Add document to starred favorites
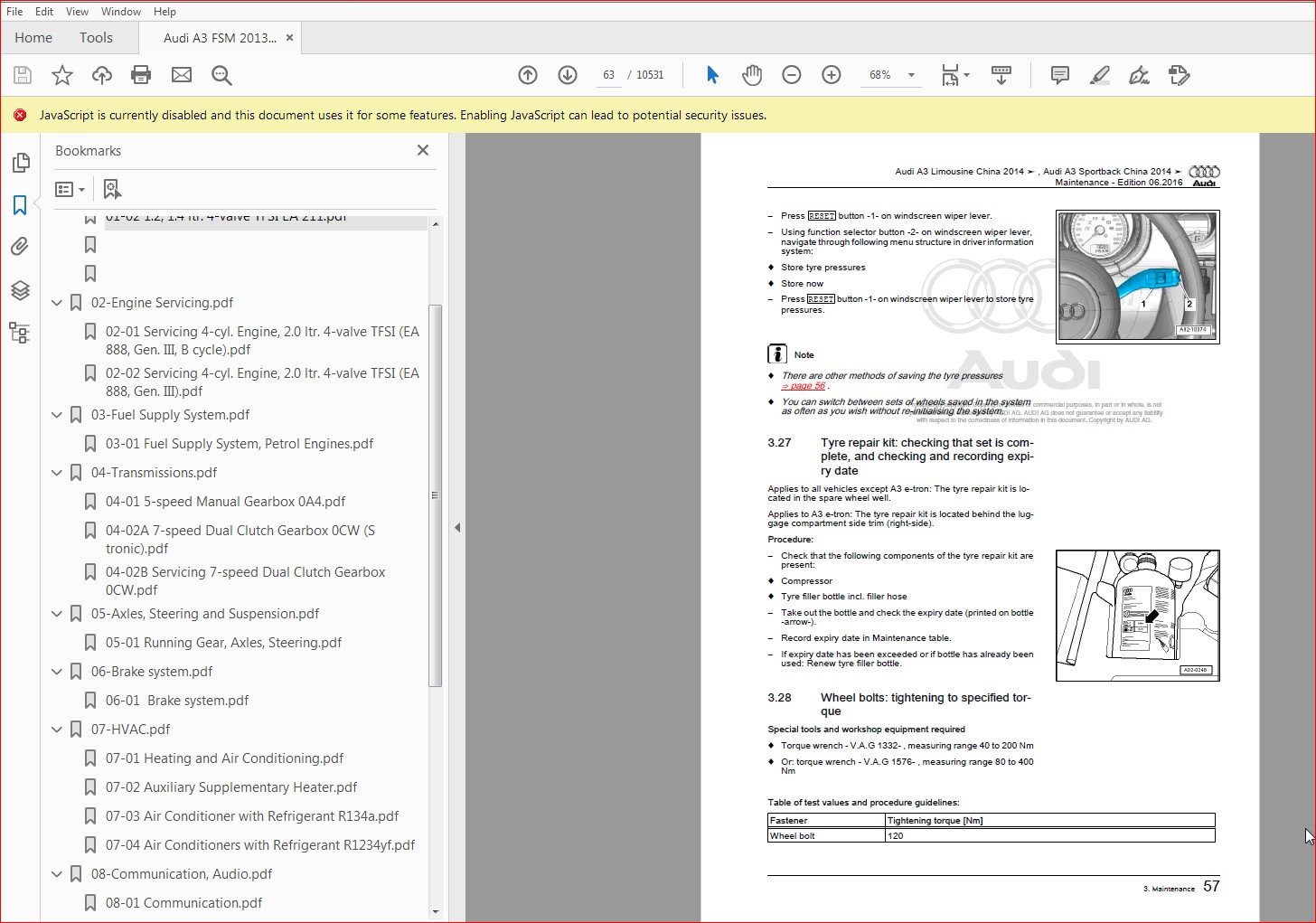Image resolution: width=1316 pixels, height=923 pixels. (x=61, y=75)
